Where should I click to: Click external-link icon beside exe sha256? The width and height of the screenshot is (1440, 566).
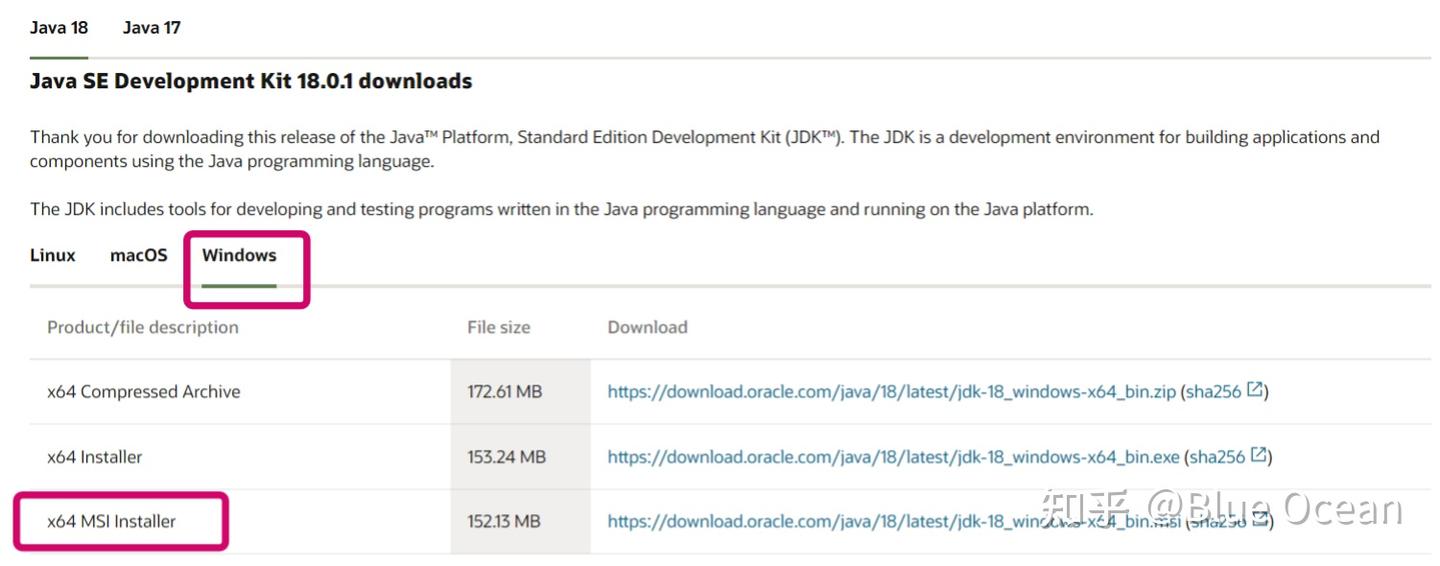[1259, 455]
